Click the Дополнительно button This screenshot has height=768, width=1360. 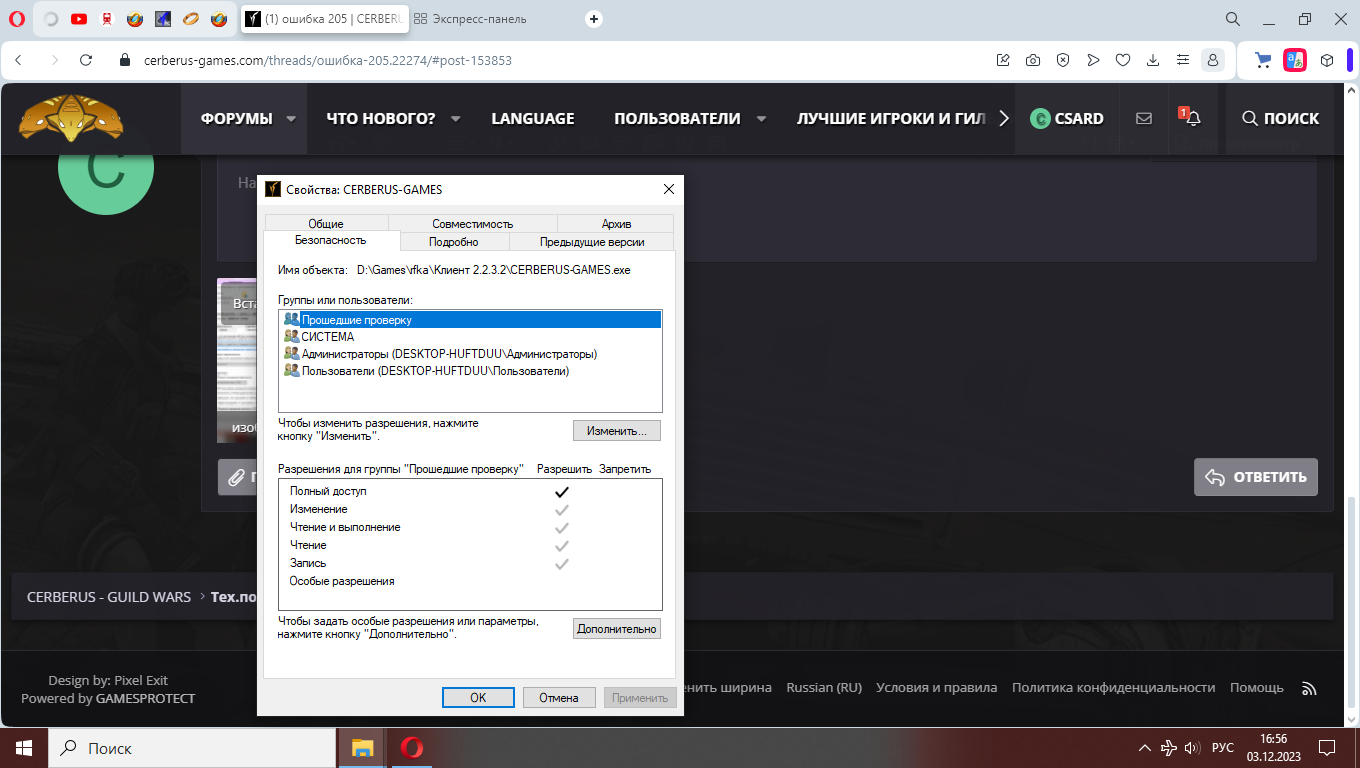[x=617, y=628]
